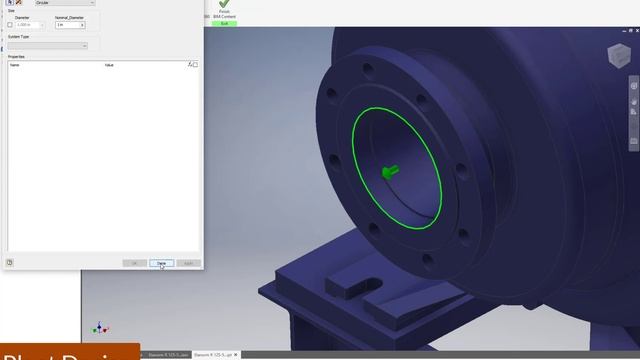Select the Pan hand tool in the navigation bar

point(634,101)
